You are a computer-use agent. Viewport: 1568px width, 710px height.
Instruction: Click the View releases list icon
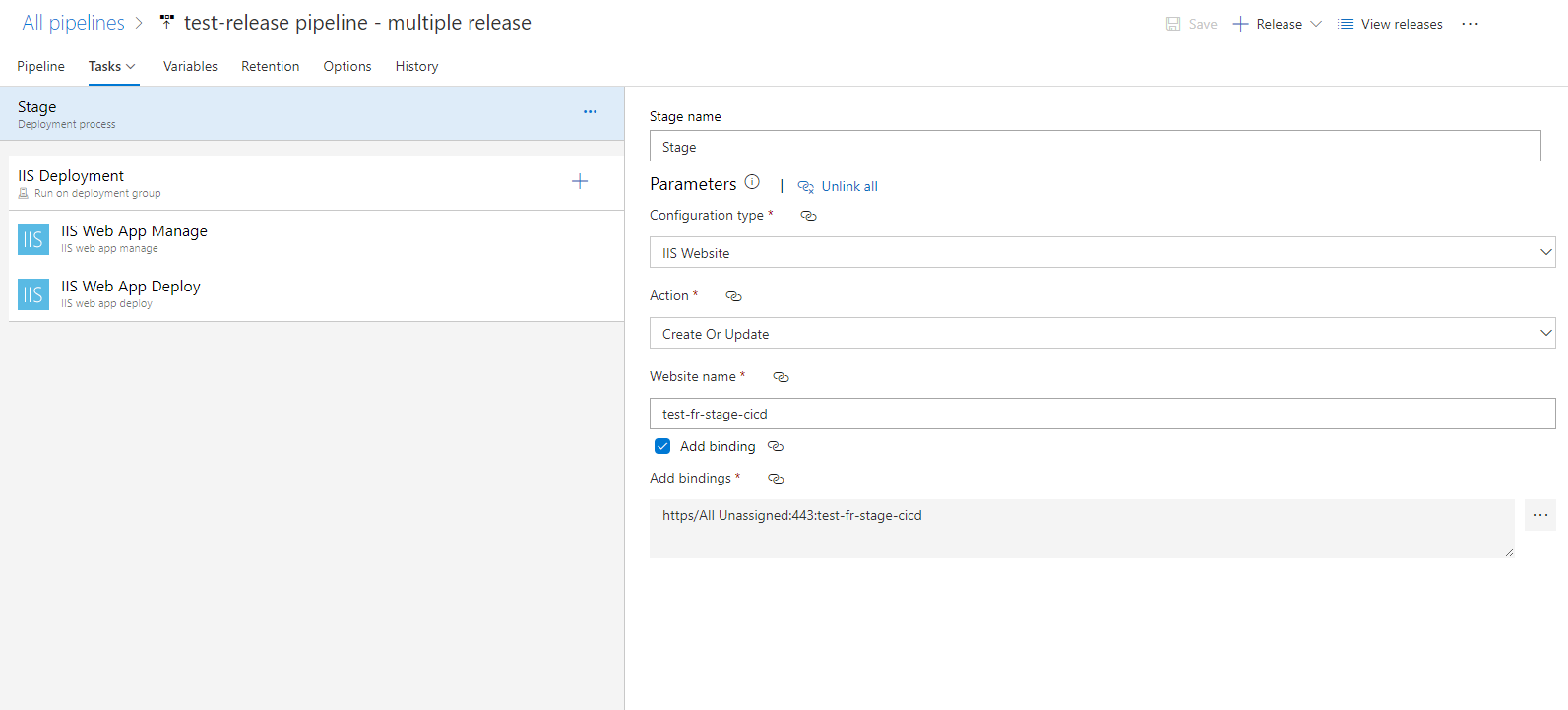(1346, 24)
